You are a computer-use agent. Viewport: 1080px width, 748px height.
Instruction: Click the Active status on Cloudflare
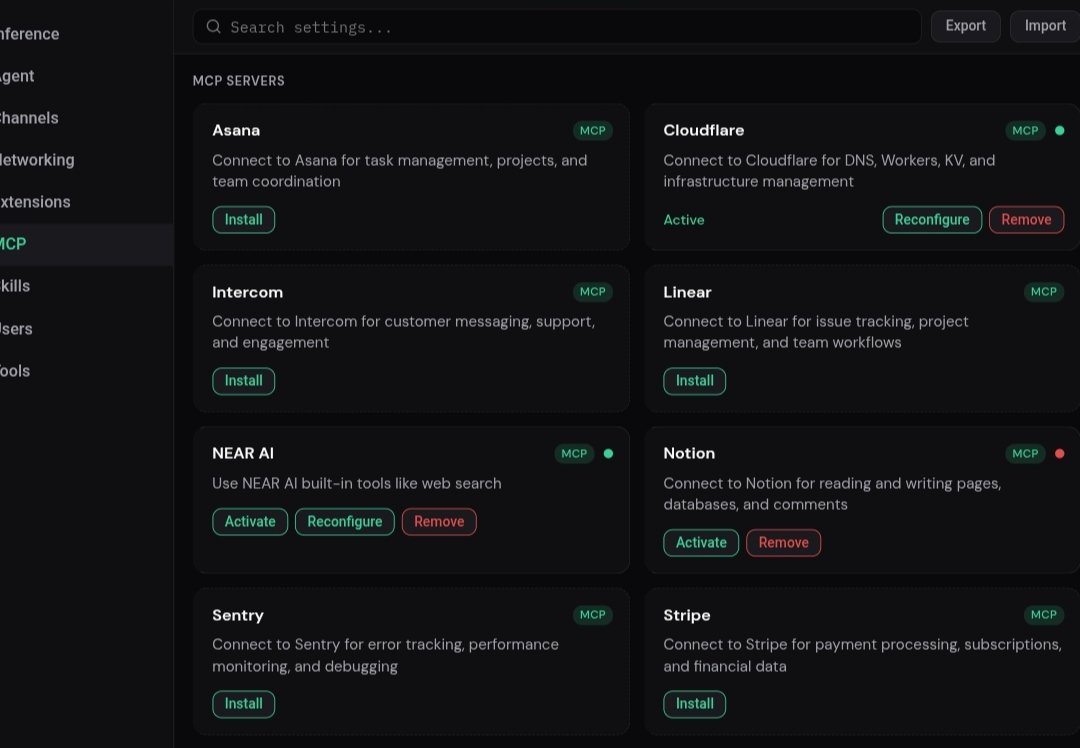pos(684,220)
